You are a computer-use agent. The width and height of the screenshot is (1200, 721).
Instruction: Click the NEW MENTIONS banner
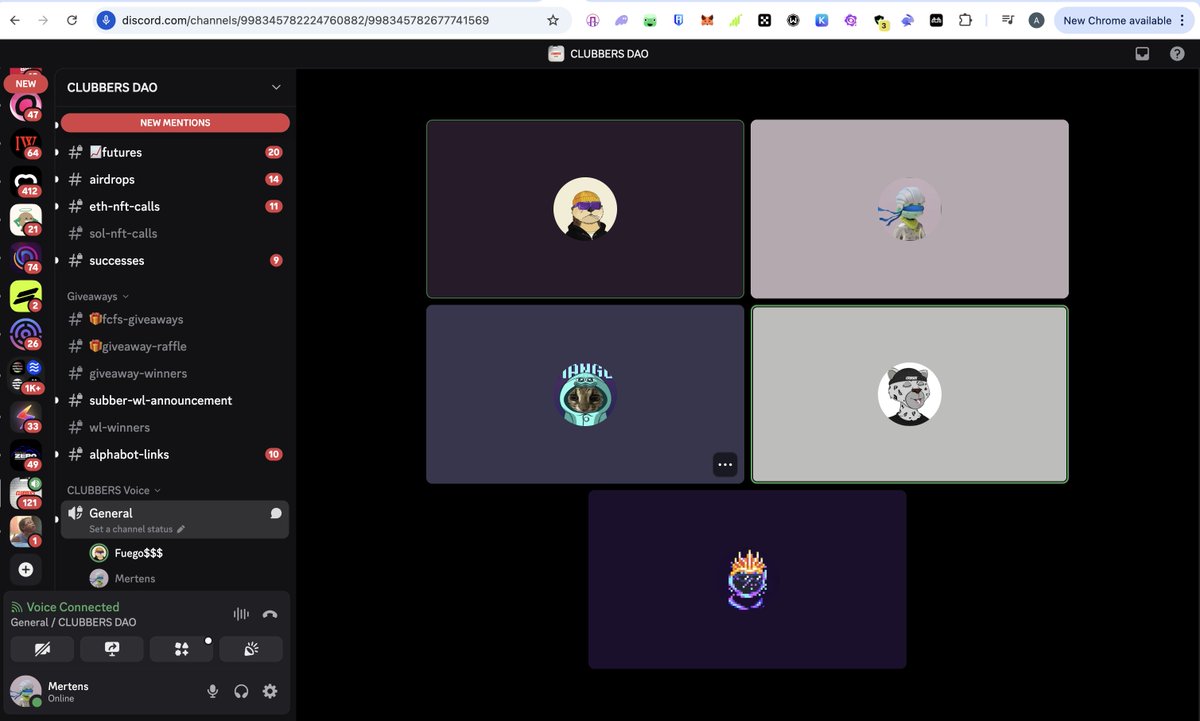pos(175,121)
